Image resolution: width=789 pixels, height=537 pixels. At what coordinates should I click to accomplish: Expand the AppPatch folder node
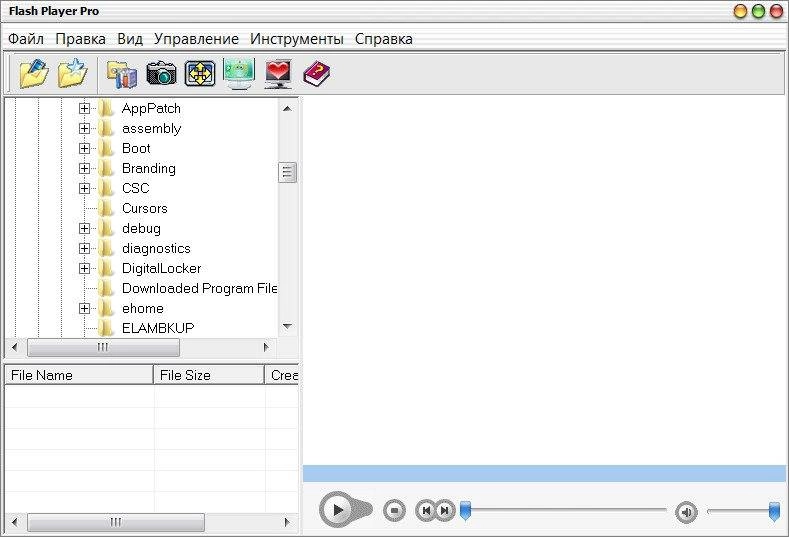click(x=85, y=108)
